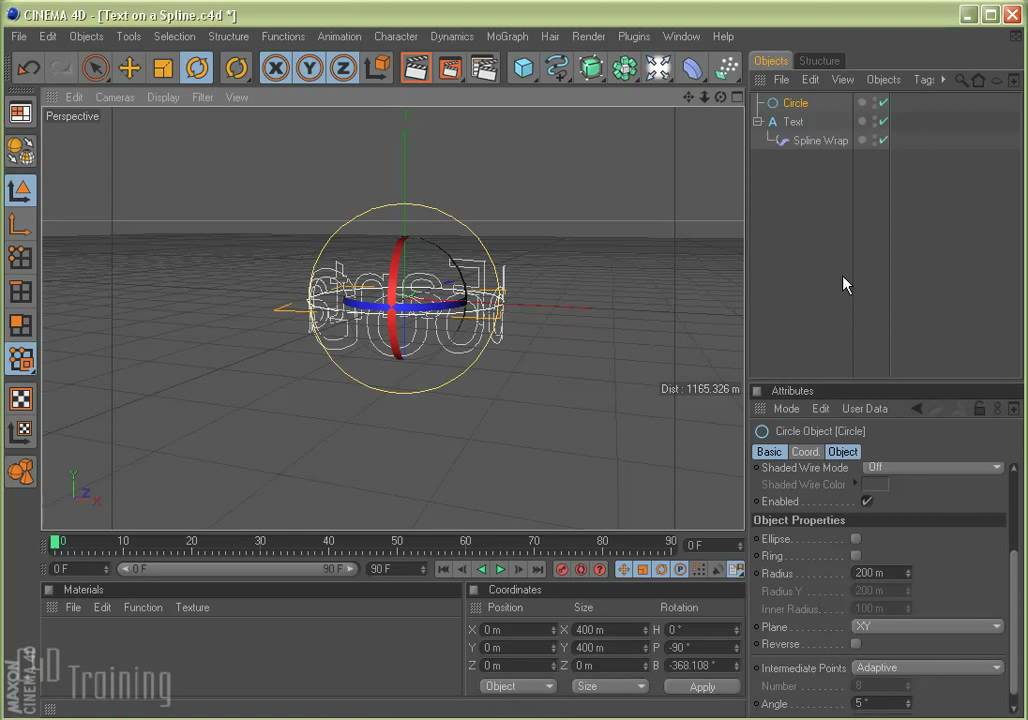Switch to the Structure tab
1028x720 pixels.
pos(819,60)
